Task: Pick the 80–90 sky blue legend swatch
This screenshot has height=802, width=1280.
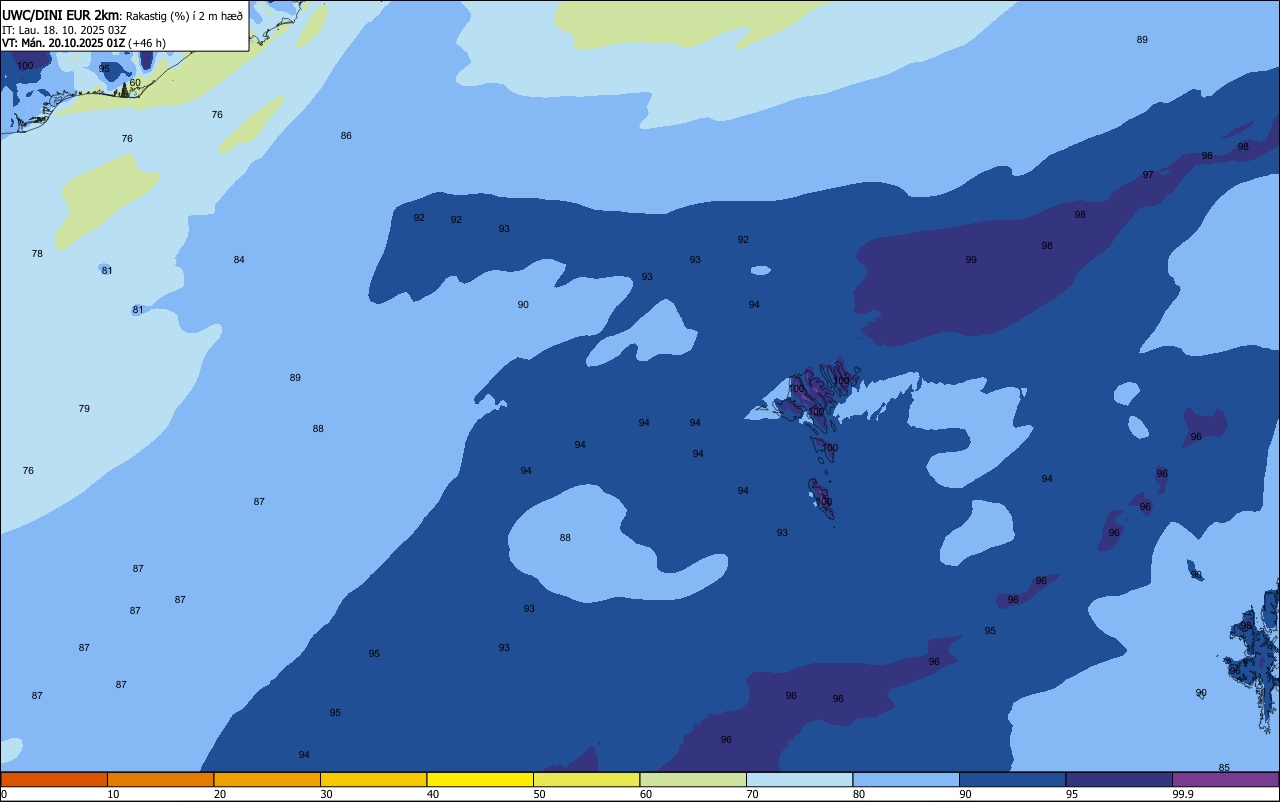Action: tap(906, 779)
